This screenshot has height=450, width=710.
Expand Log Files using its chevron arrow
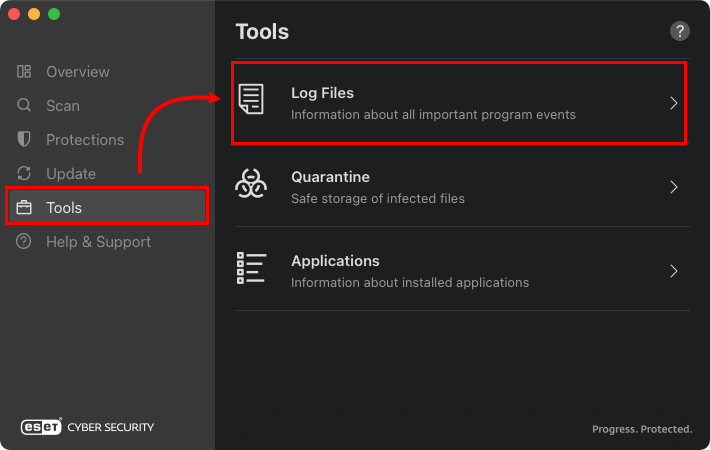point(674,103)
